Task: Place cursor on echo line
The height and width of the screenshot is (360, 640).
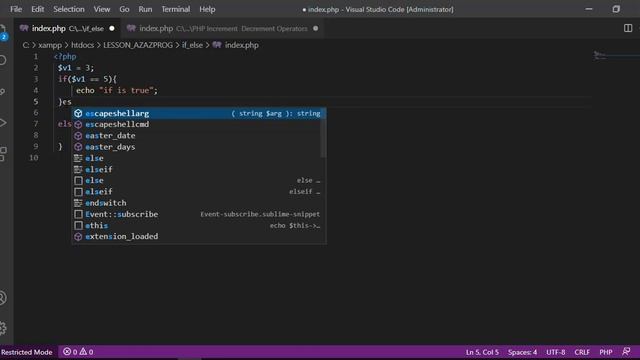Action: pyautogui.click(x=117, y=90)
